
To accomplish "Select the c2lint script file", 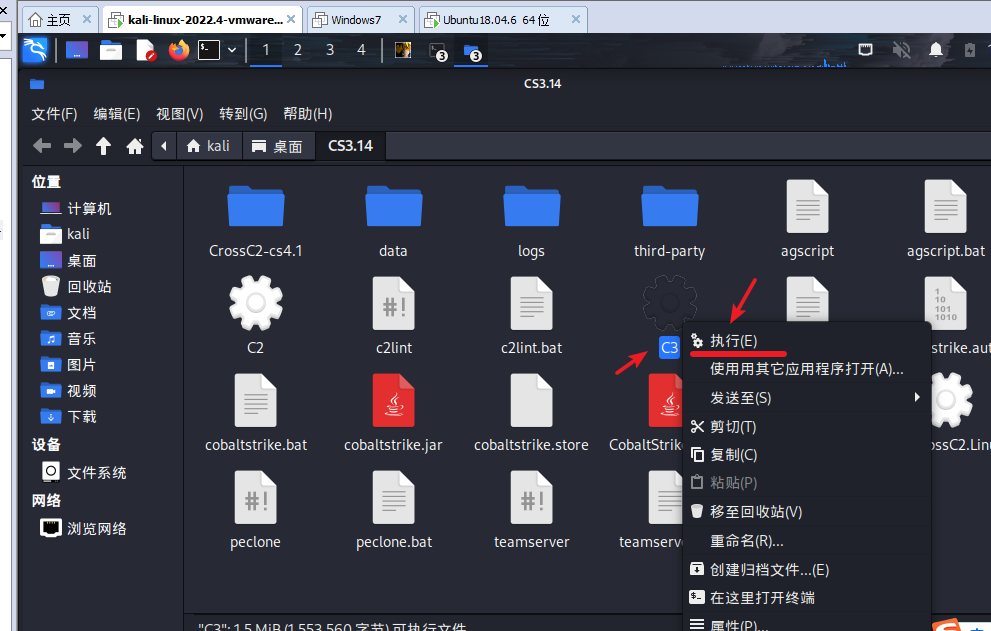I will (x=394, y=316).
